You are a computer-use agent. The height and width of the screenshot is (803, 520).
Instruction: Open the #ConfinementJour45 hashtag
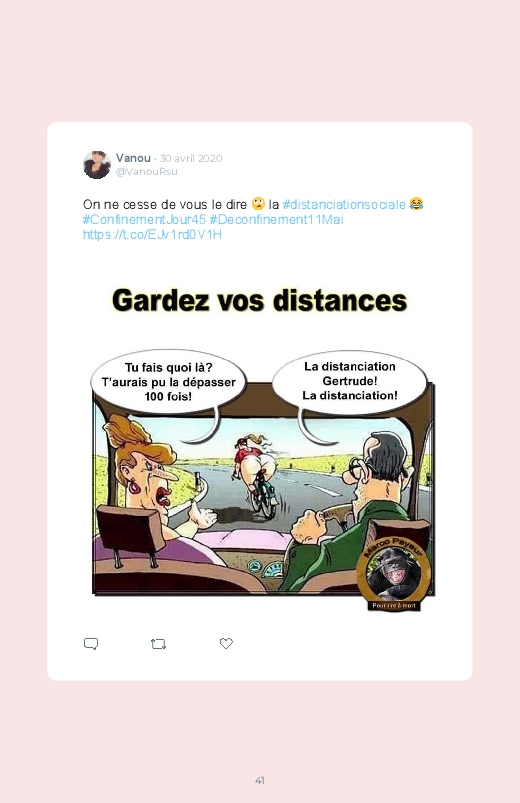144,220
